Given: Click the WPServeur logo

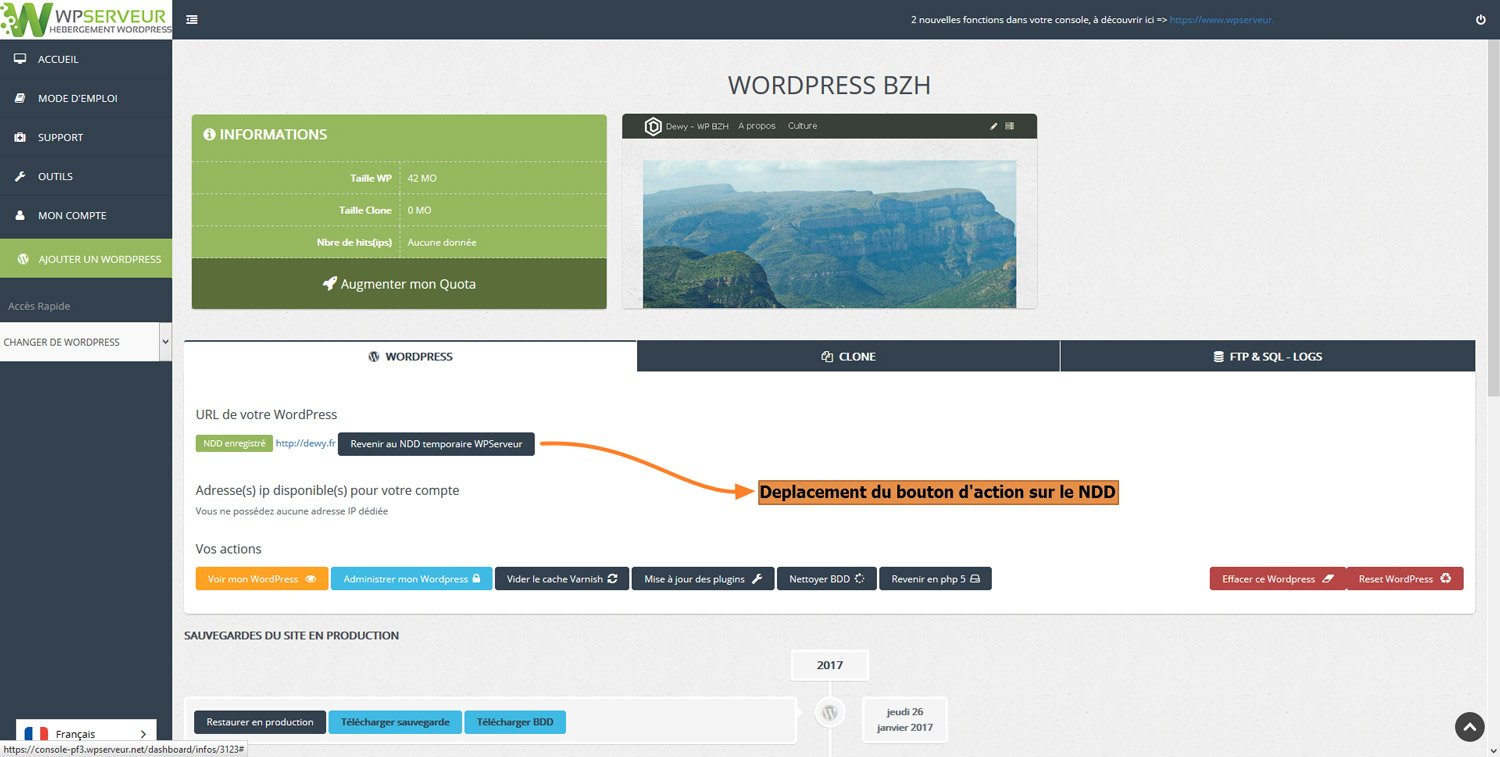Looking at the screenshot, I should point(87,19).
